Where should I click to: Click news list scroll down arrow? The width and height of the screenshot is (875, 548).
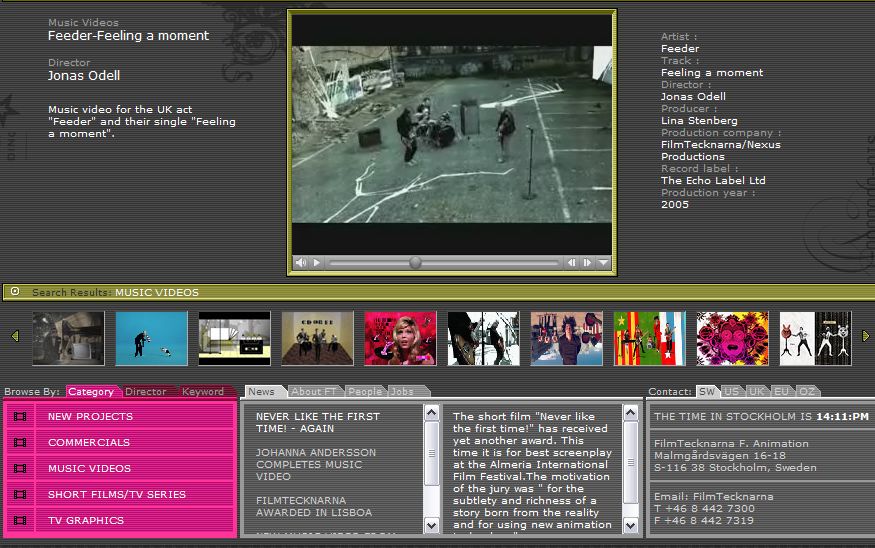(431, 525)
